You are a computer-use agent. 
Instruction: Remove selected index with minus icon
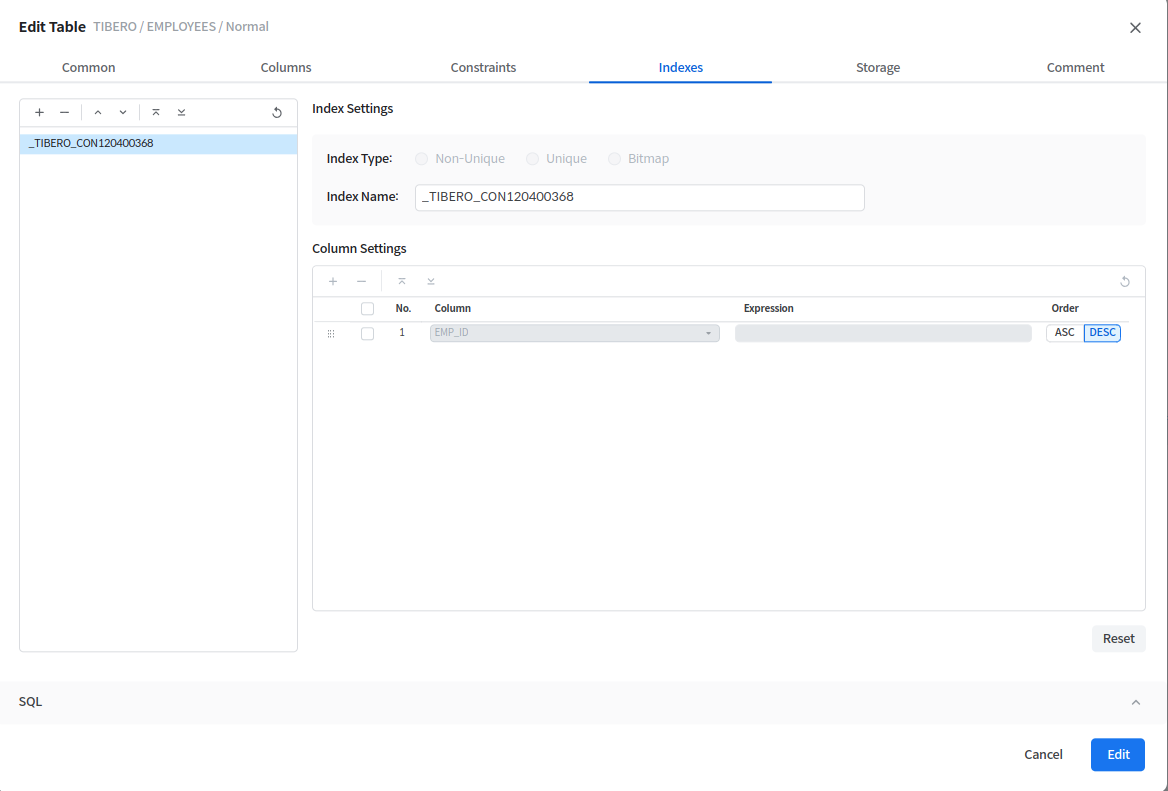coord(64,113)
